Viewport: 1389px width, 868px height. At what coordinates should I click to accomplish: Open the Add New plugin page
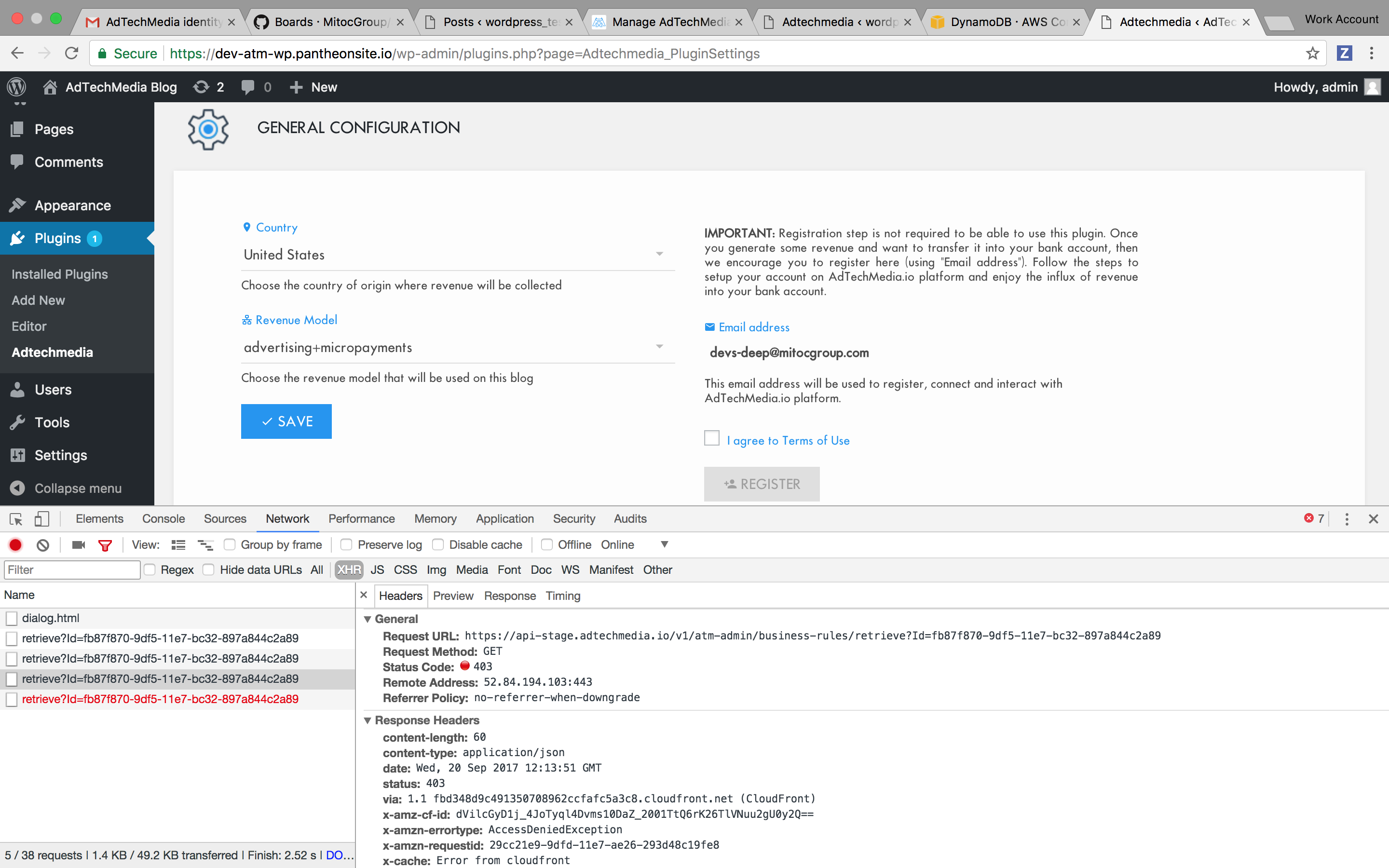pos(39,300)
